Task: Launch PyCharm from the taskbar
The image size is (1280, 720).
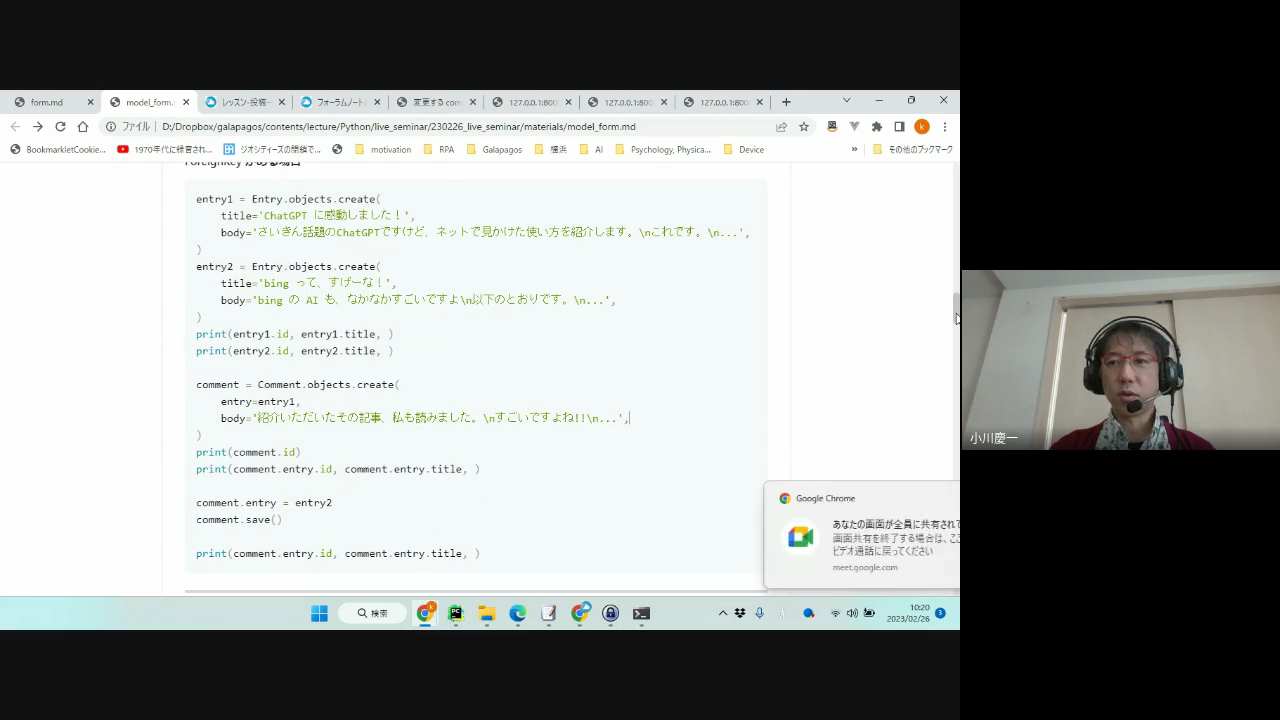Action: (x=456, y=613)
